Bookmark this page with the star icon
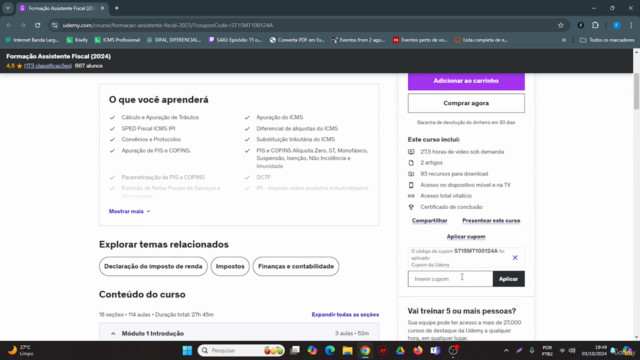 (x=561, y=25)
